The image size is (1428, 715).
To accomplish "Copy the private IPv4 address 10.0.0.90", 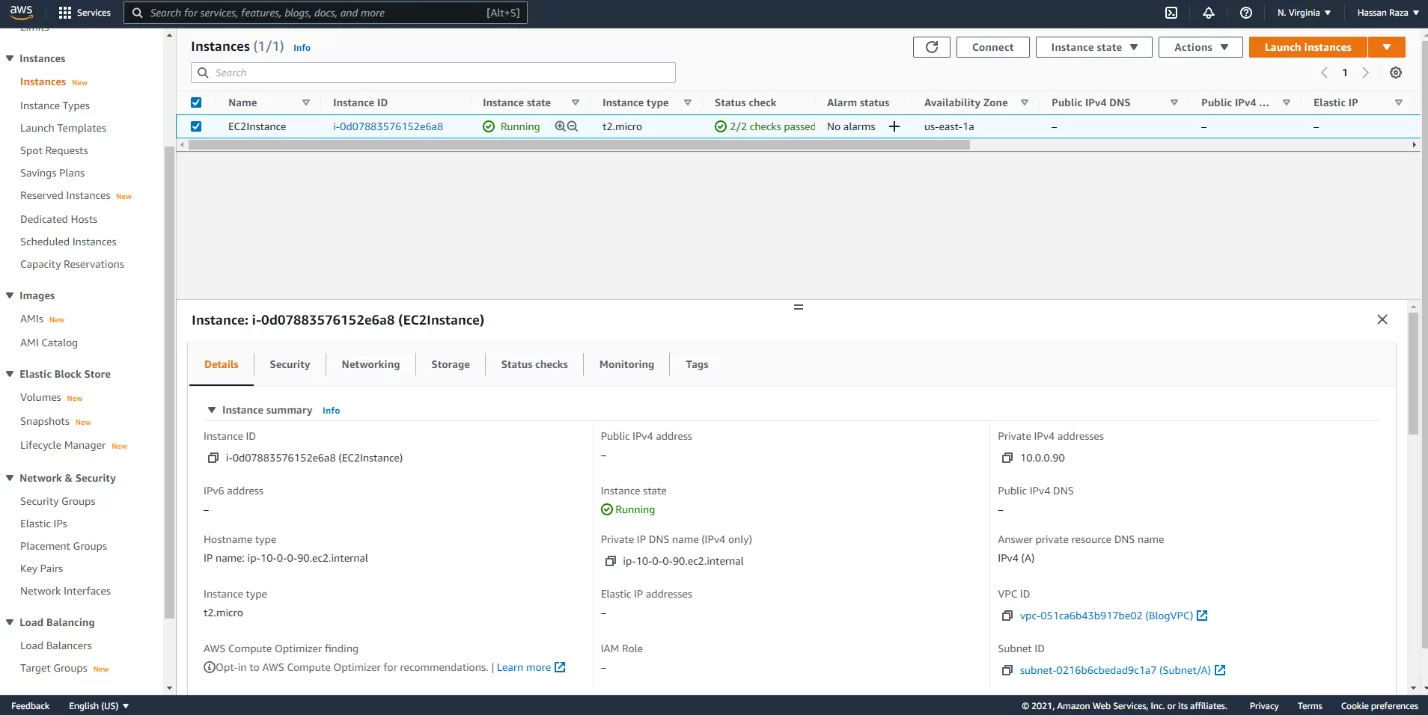I will pyautogui.click(x=1007, y=458).
